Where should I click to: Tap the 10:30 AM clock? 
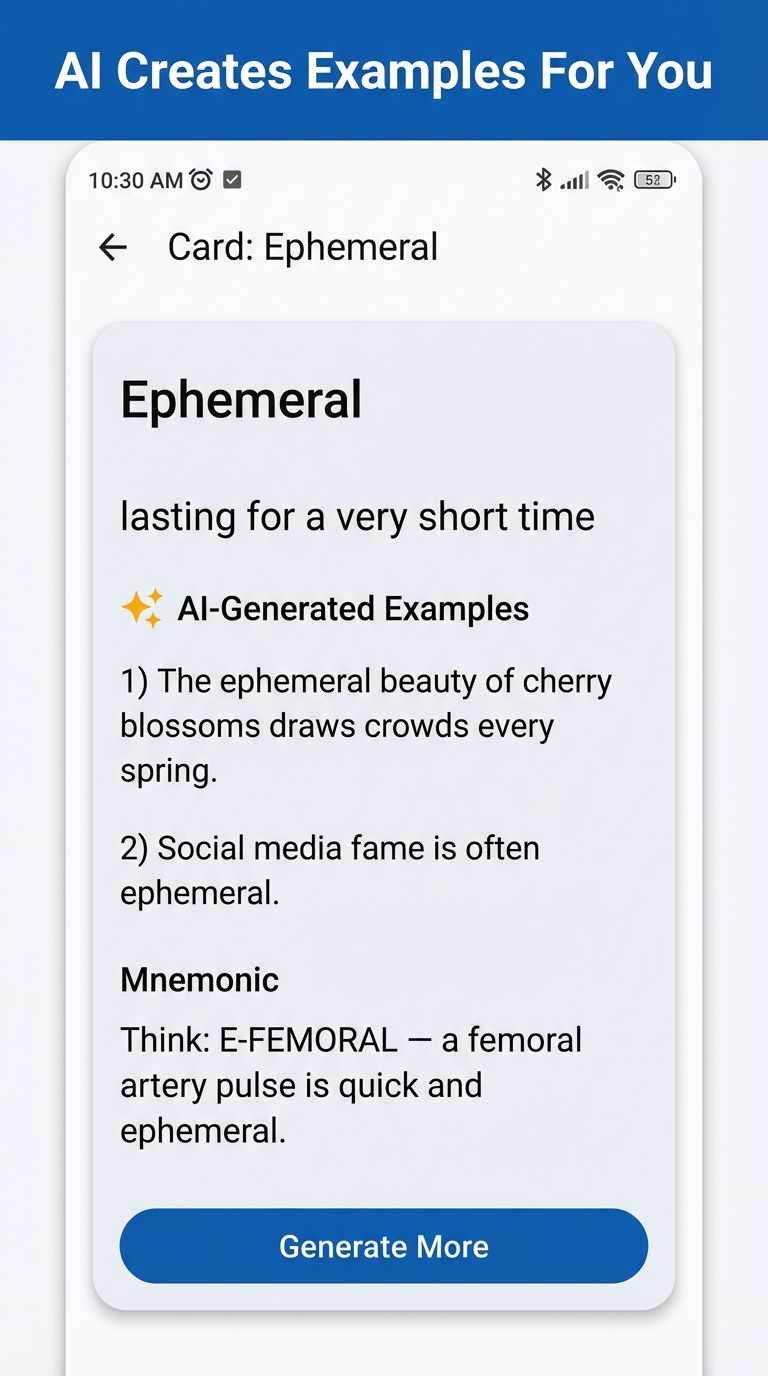(x=135, y=180)
